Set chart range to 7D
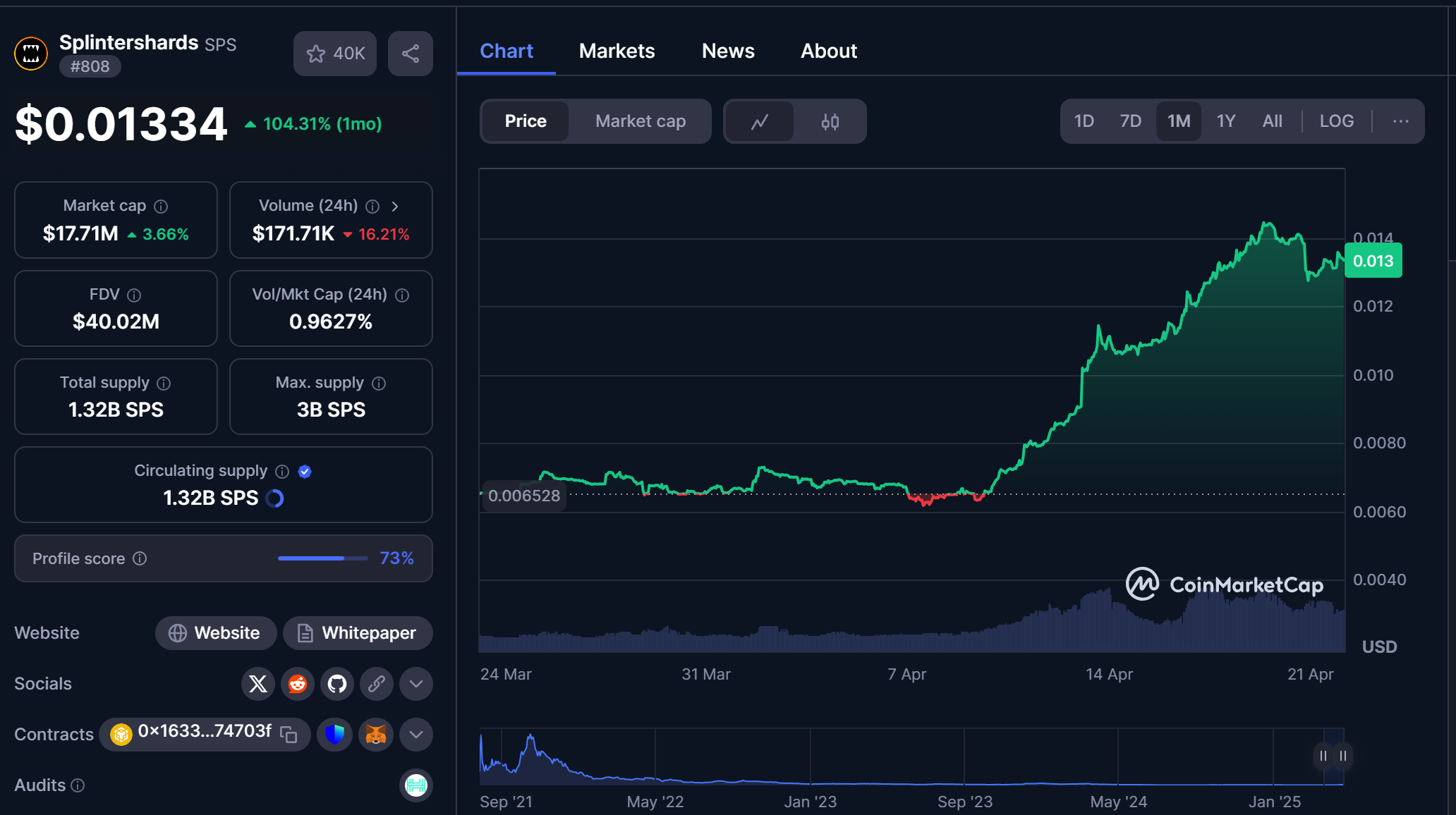 tap(1131, 121)
